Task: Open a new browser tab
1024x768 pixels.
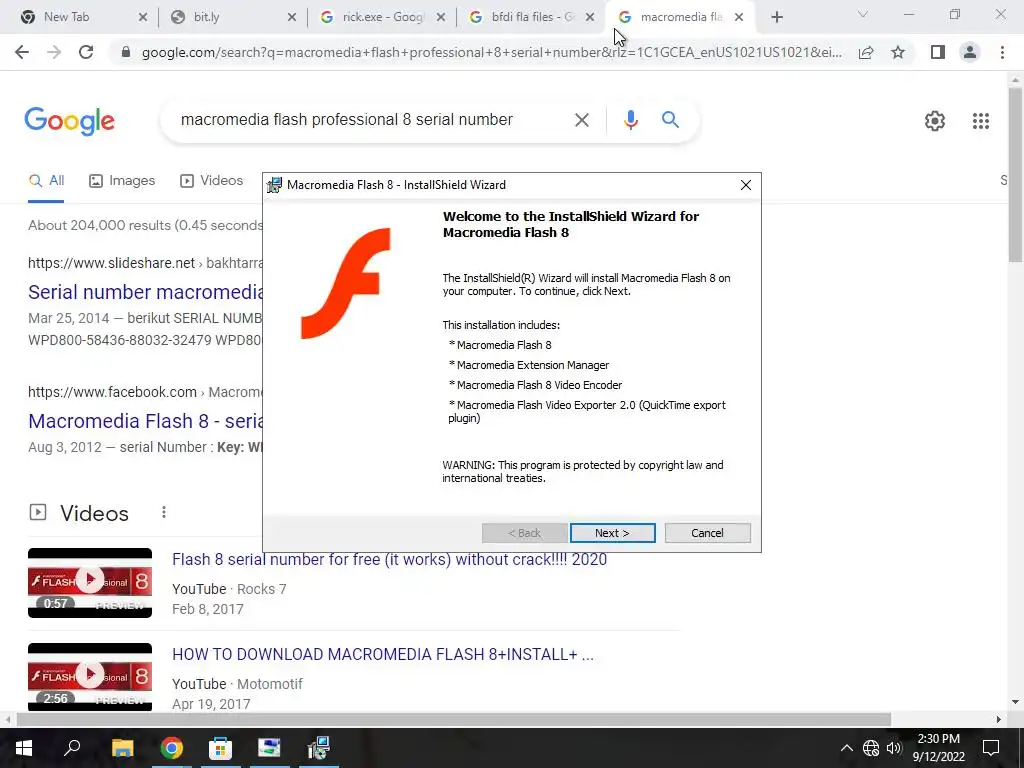Action: point(776,17)
